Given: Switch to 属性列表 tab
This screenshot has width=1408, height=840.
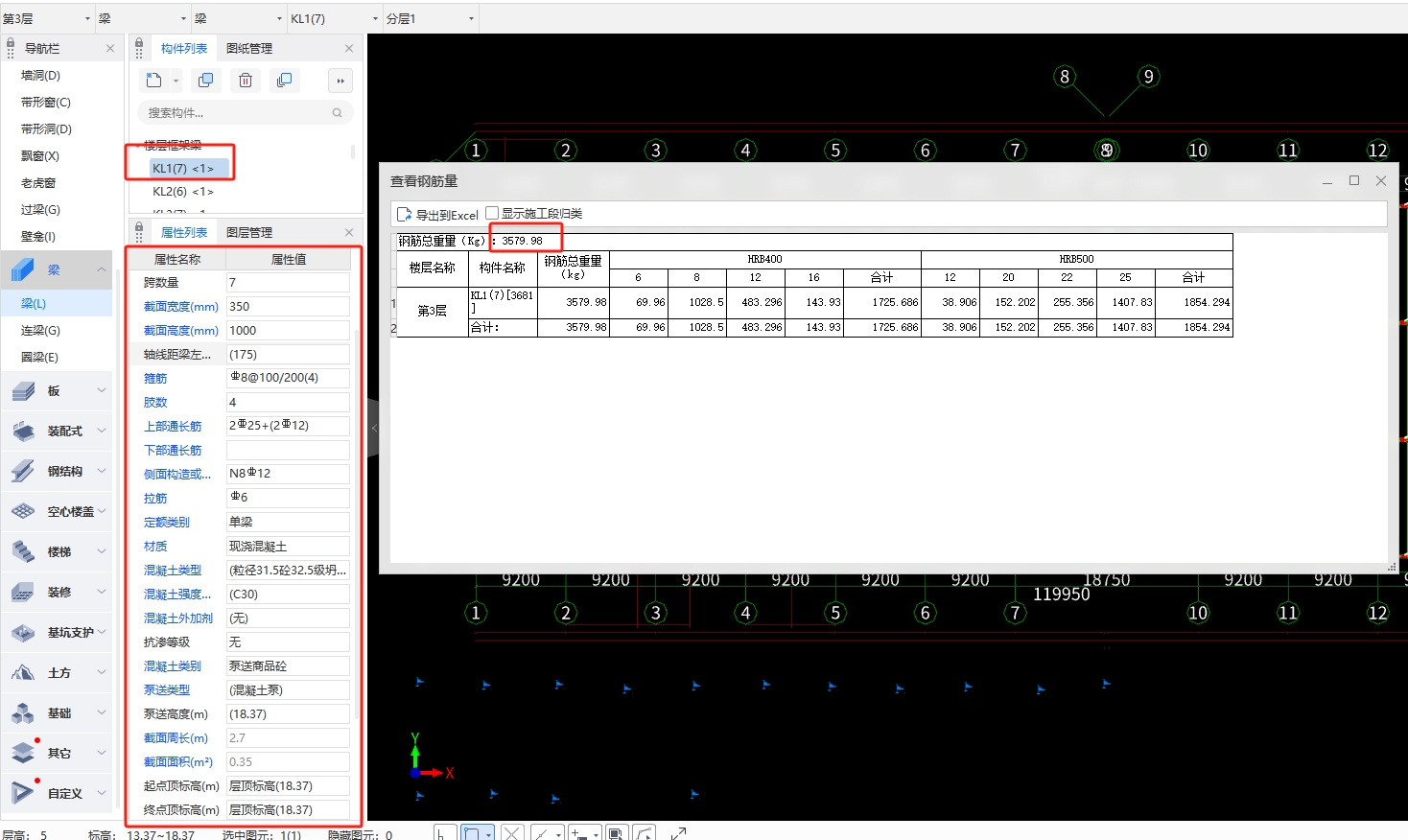Looking at the screenshot, I should 183,232.
